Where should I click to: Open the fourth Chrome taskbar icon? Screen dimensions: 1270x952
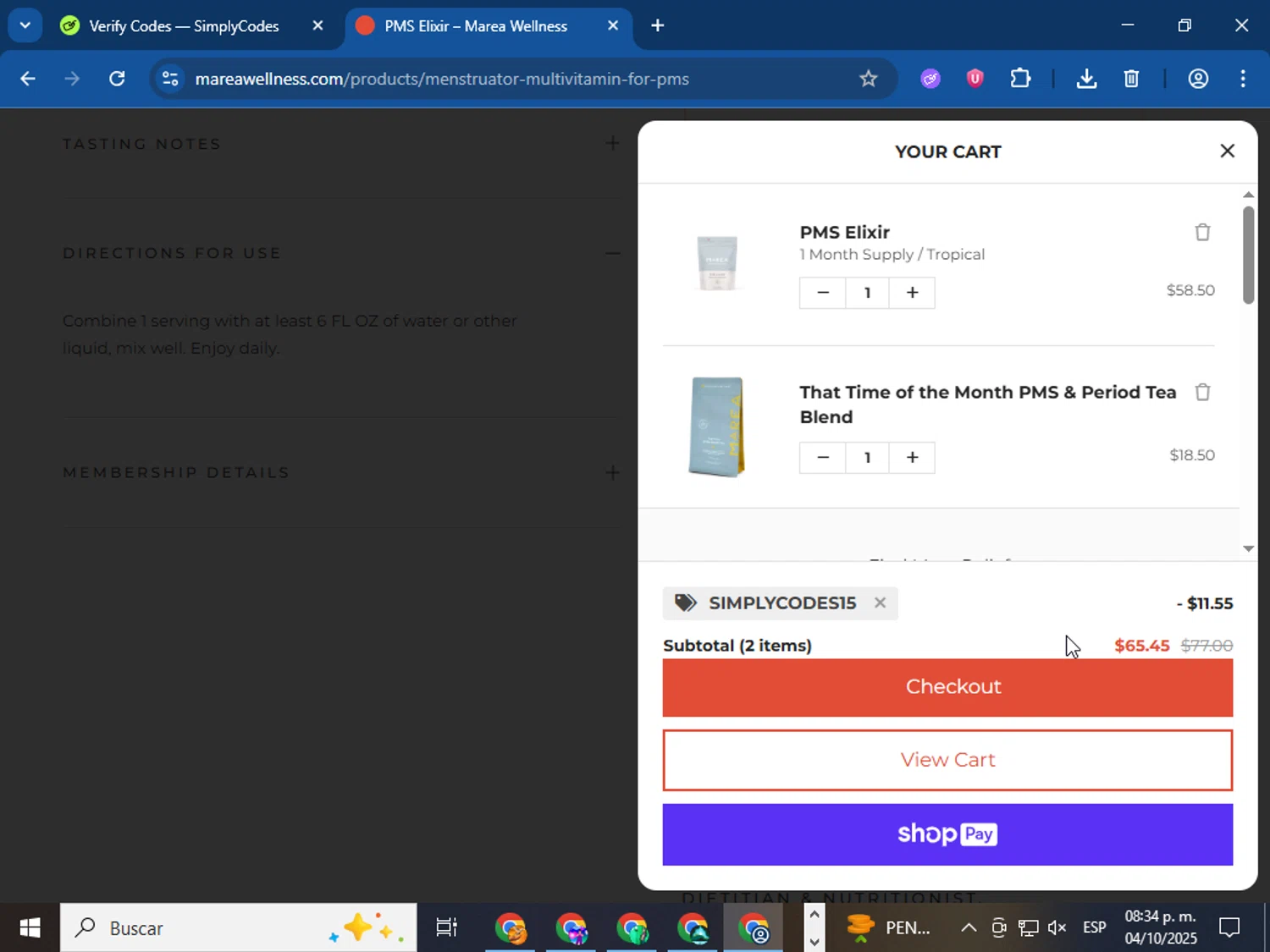pos(693,928)
